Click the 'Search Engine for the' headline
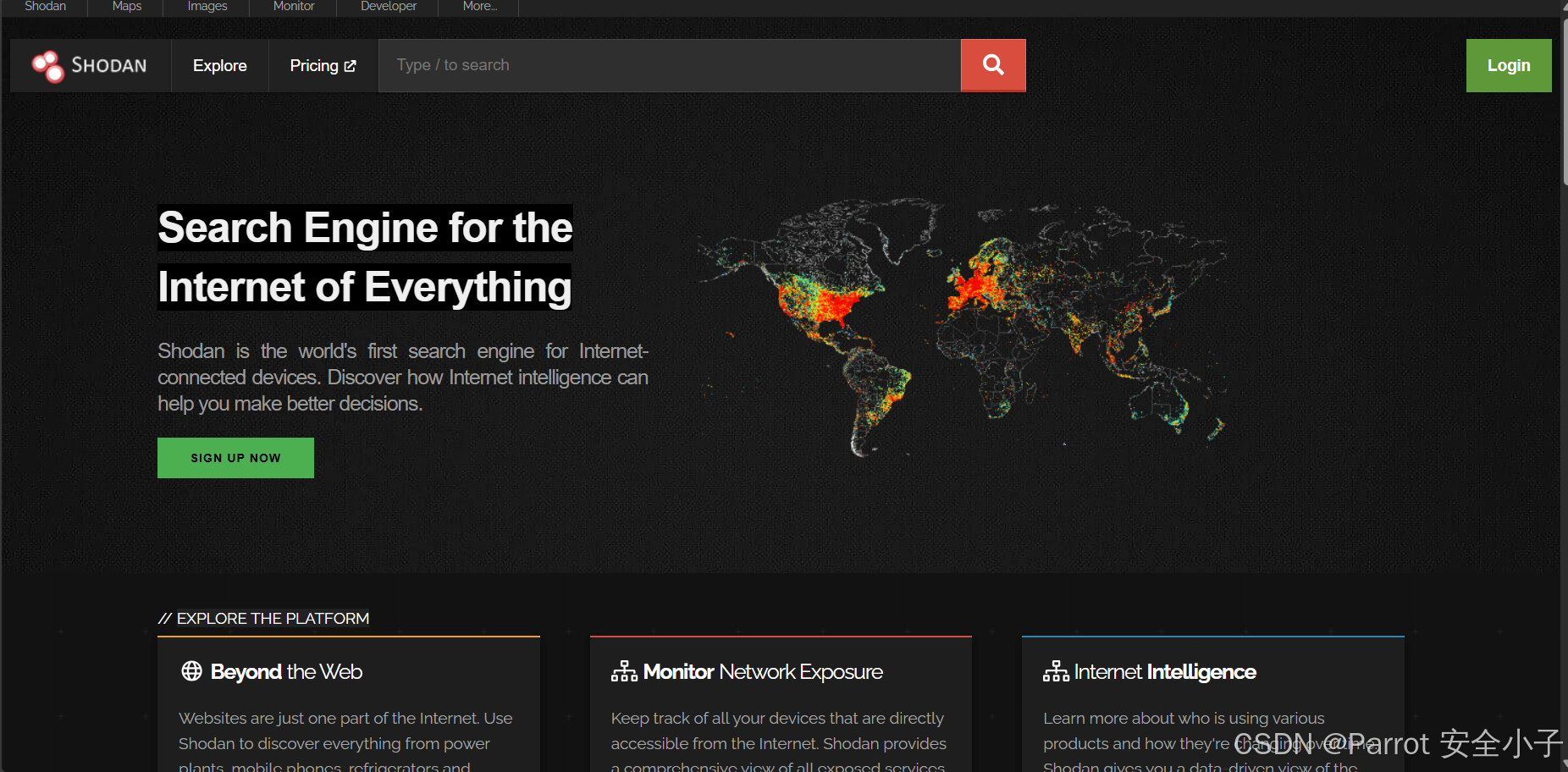 (x=365, y=228)
